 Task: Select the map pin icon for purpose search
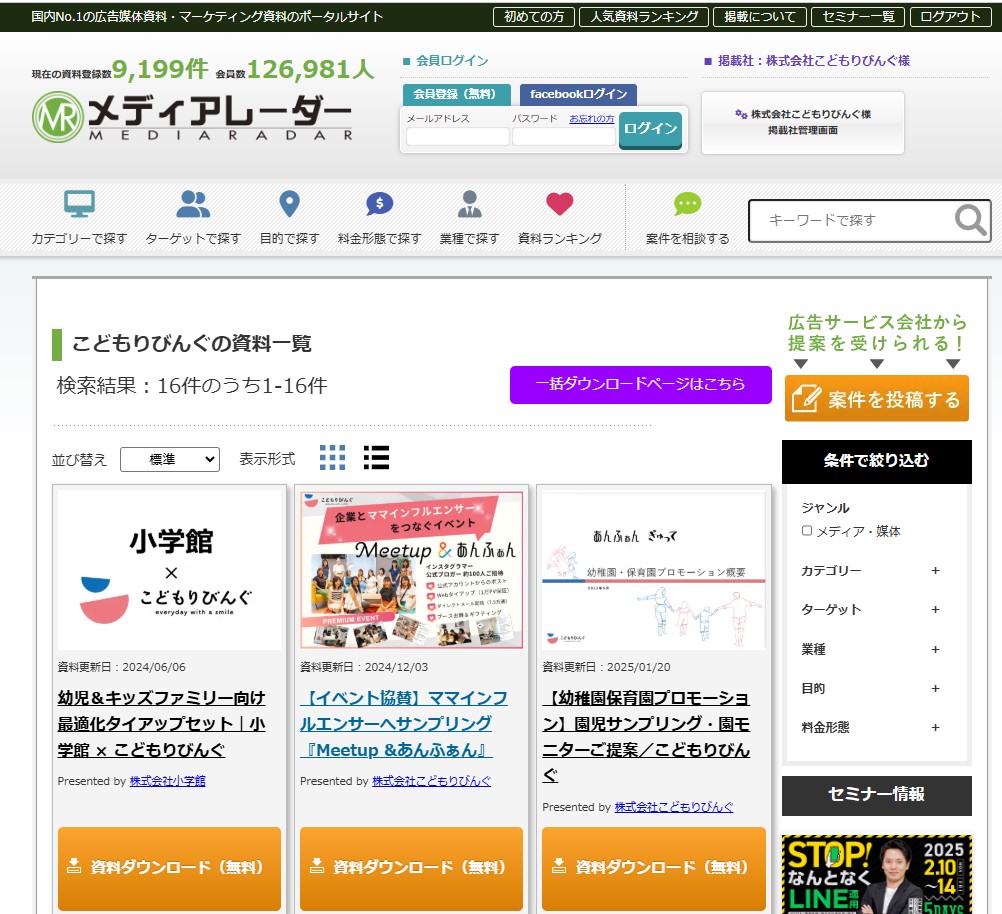point(289,204)
